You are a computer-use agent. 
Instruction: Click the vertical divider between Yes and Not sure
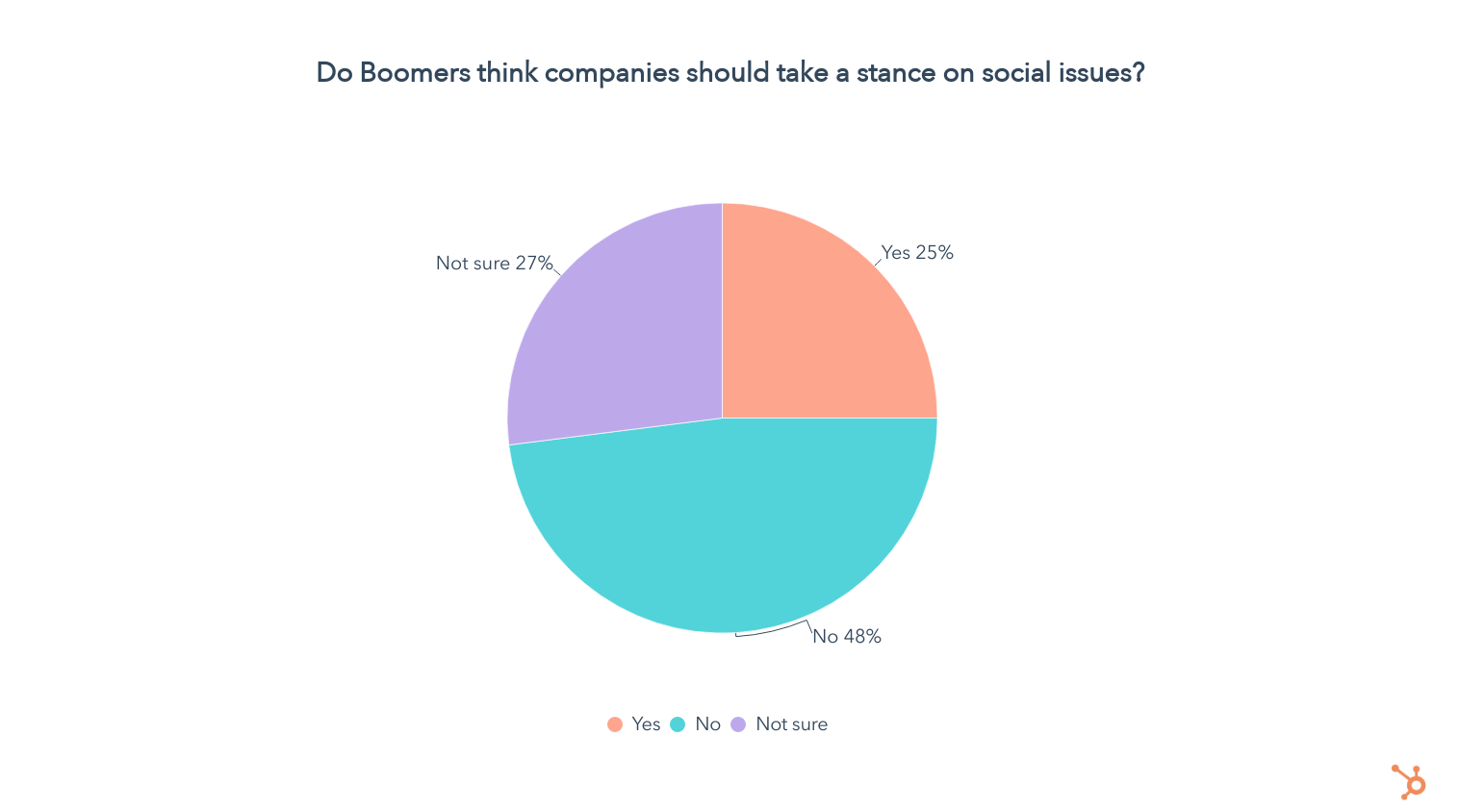722,308
